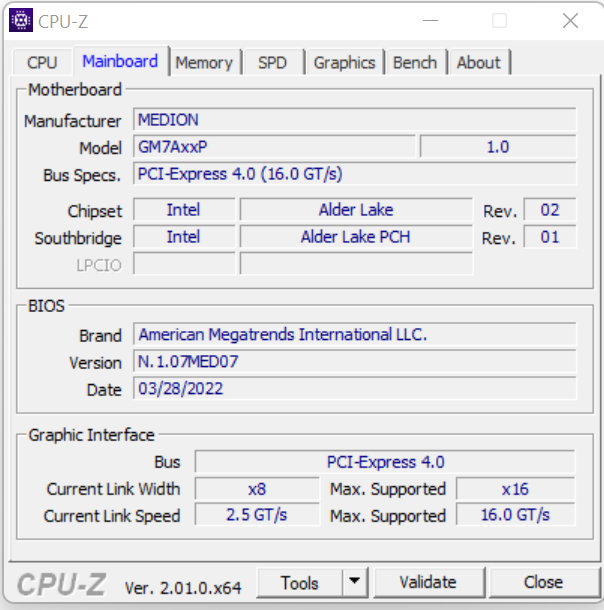Switch to the CPU tab
Viewport: 604px width, 610px height.
(42, 62)
